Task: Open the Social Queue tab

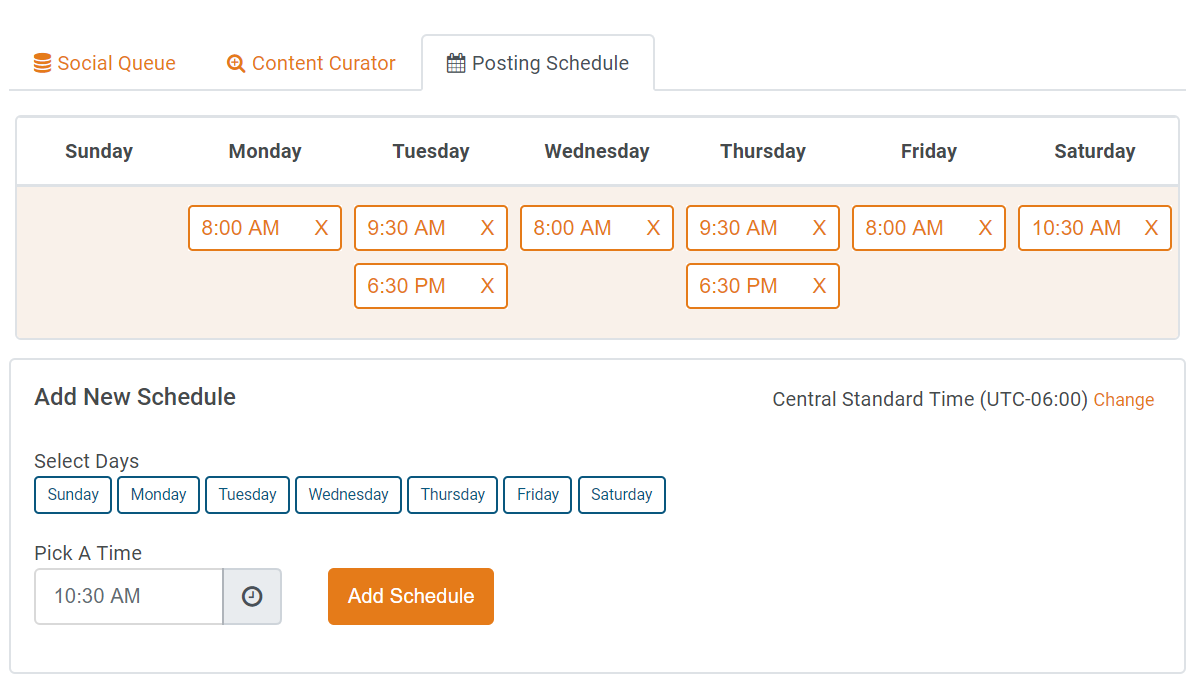Action: (104, 63)
